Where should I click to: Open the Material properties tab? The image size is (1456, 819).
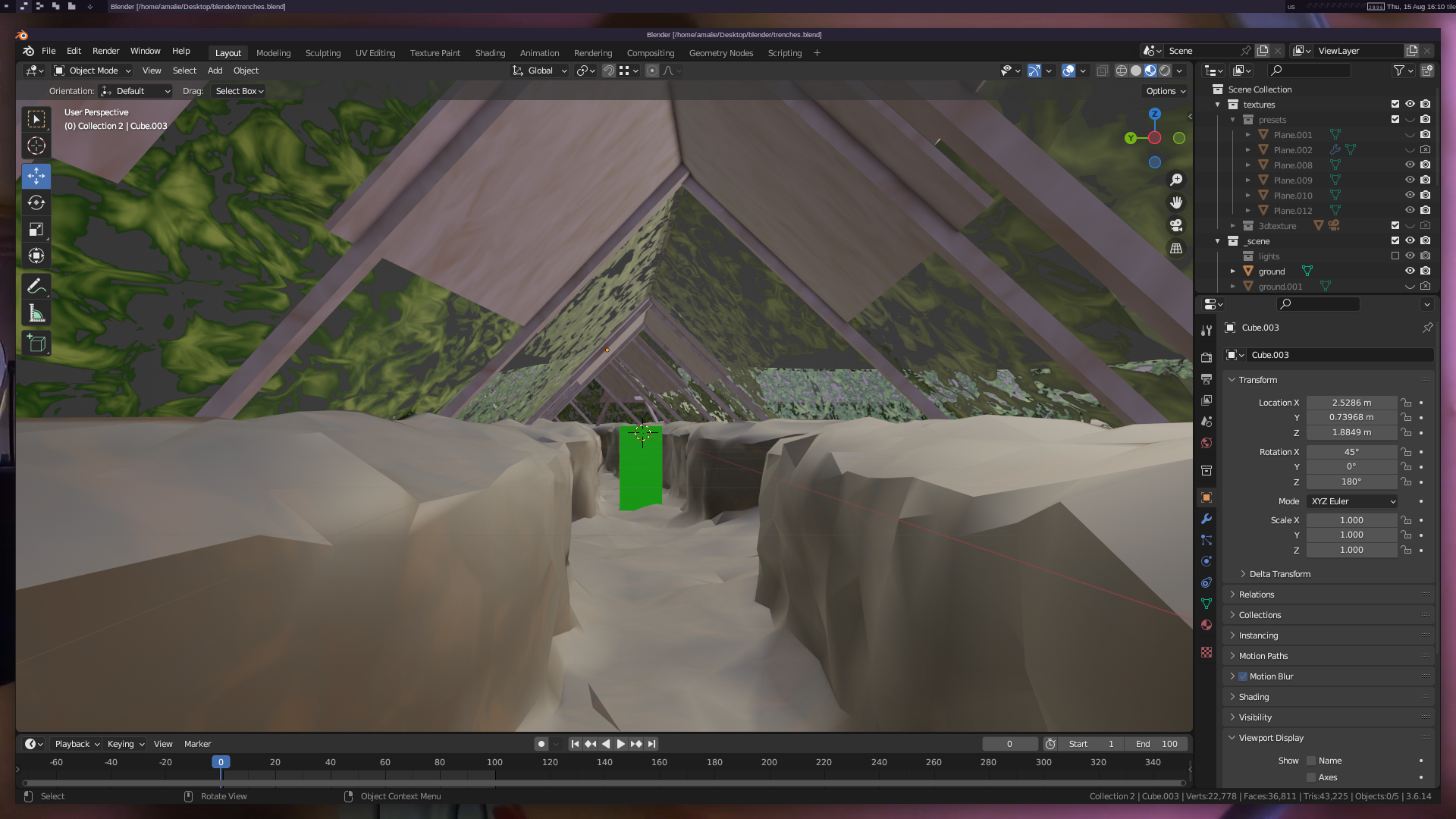click(1207, 625)
